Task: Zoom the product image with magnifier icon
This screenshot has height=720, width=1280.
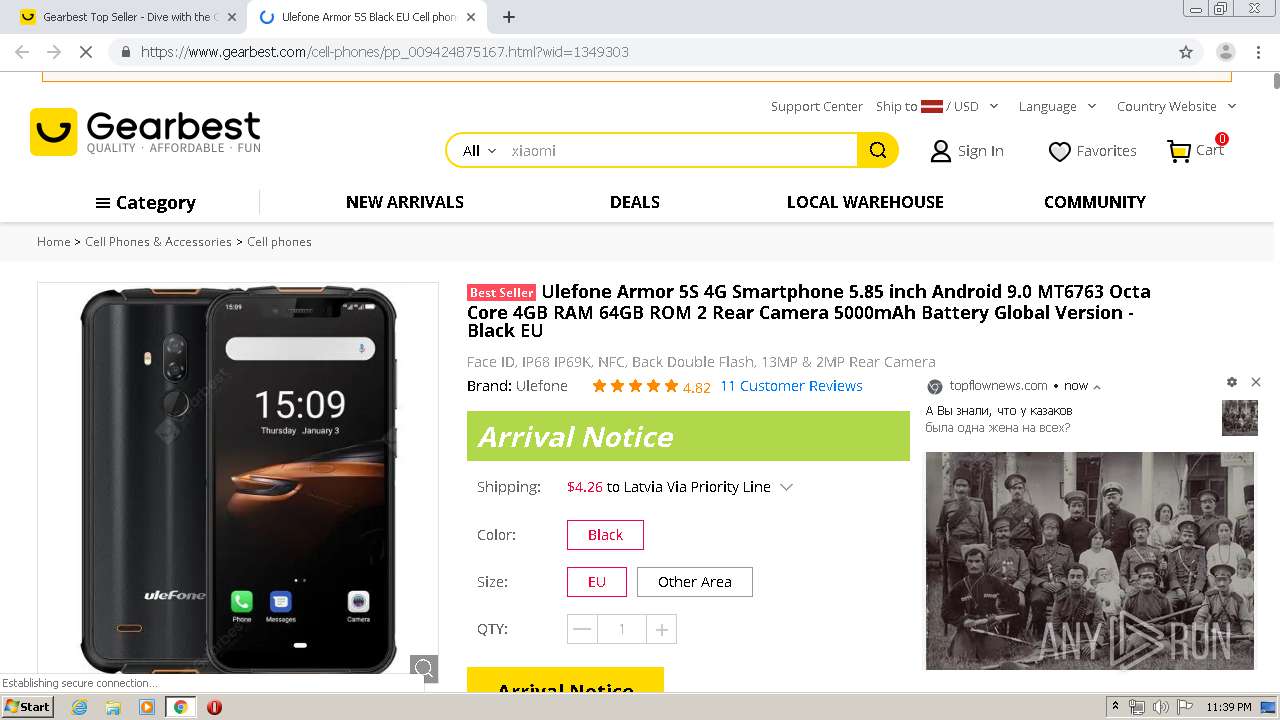Action: (x=424, y=668)
